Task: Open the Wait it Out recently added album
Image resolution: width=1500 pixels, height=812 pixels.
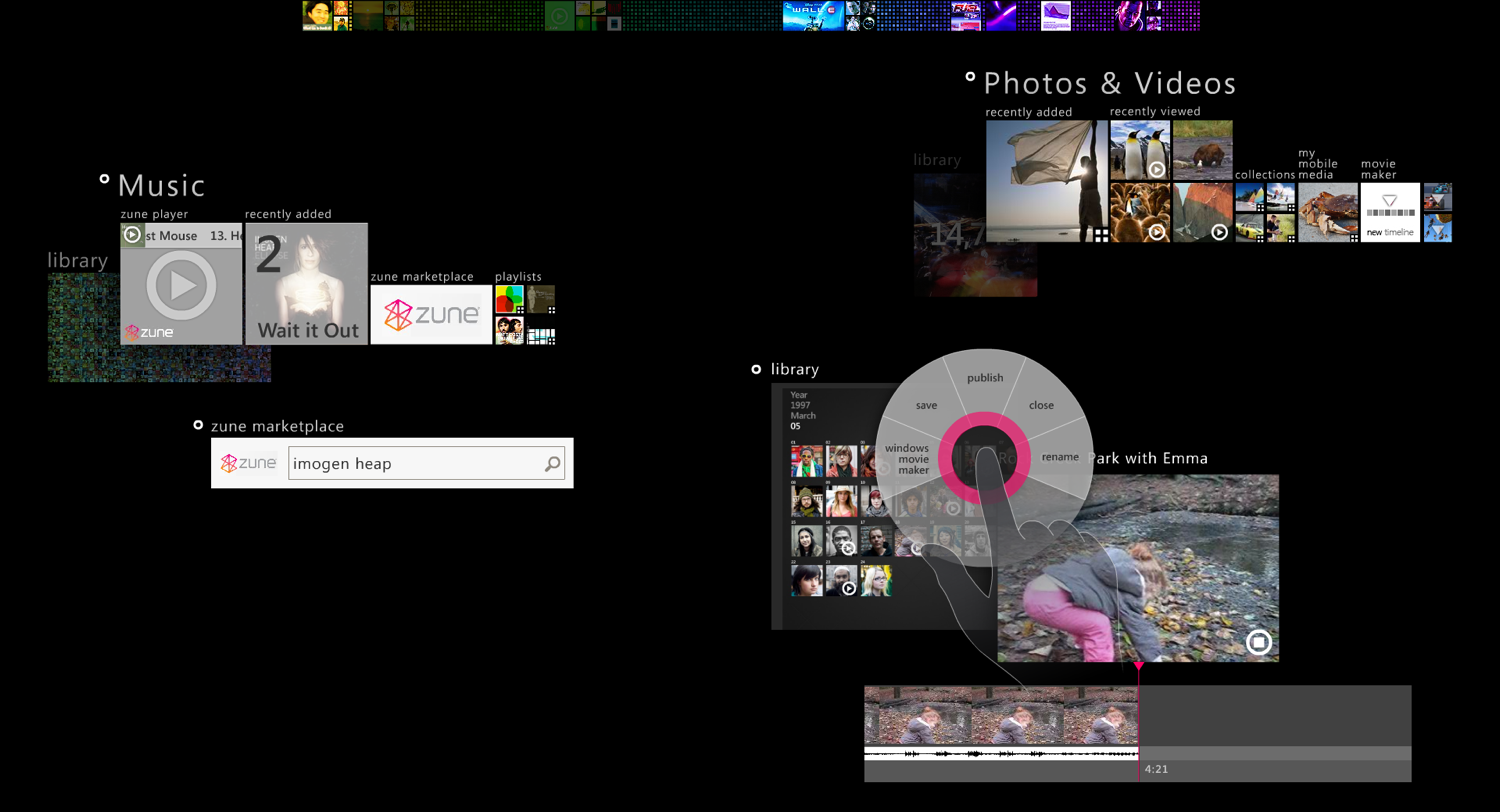Action: click(x=305, y=283)
